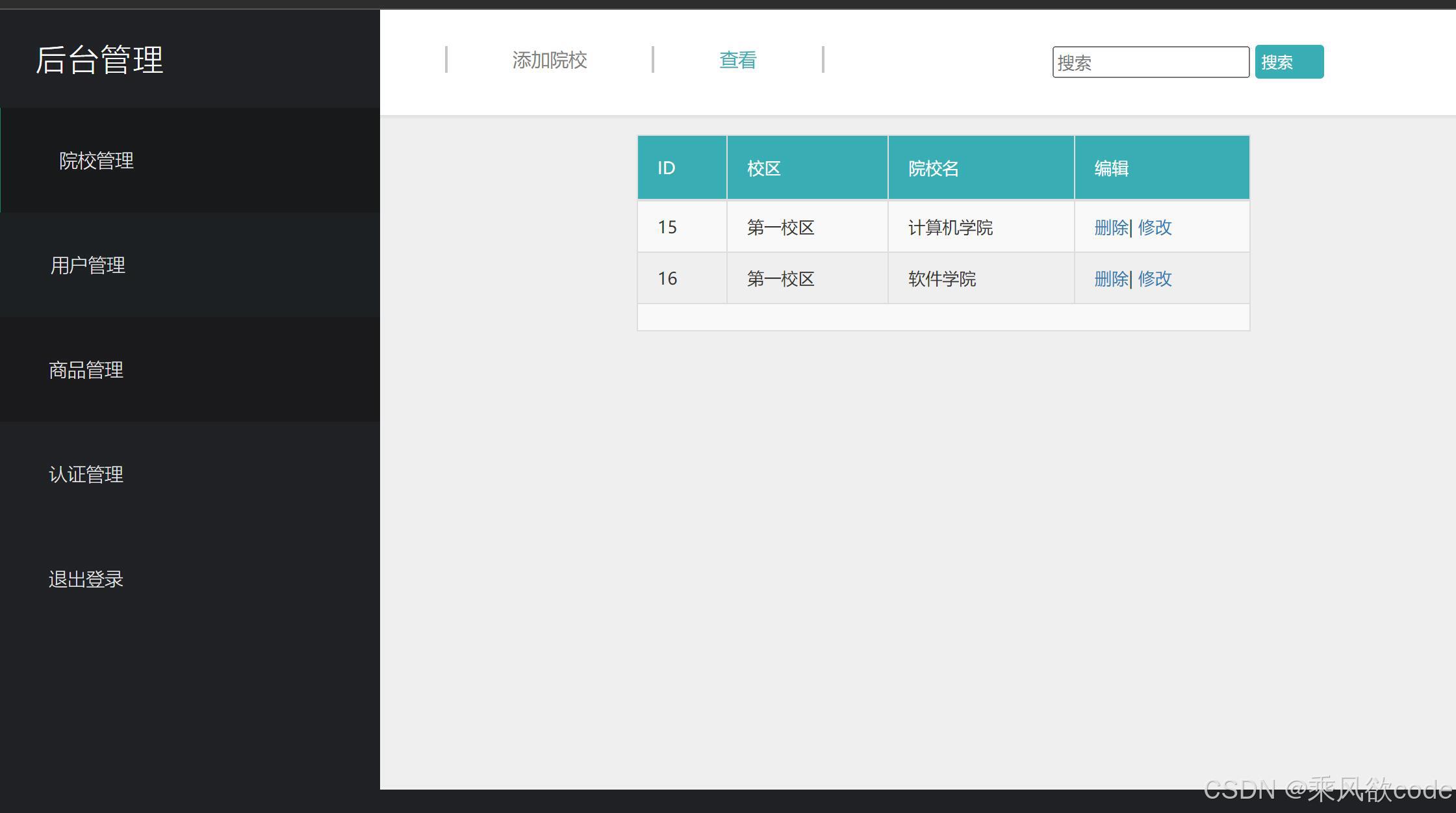Open the 认证管理 sidebar section
The width and height of the screenshot is (1456, 813).
coord(85,474)
